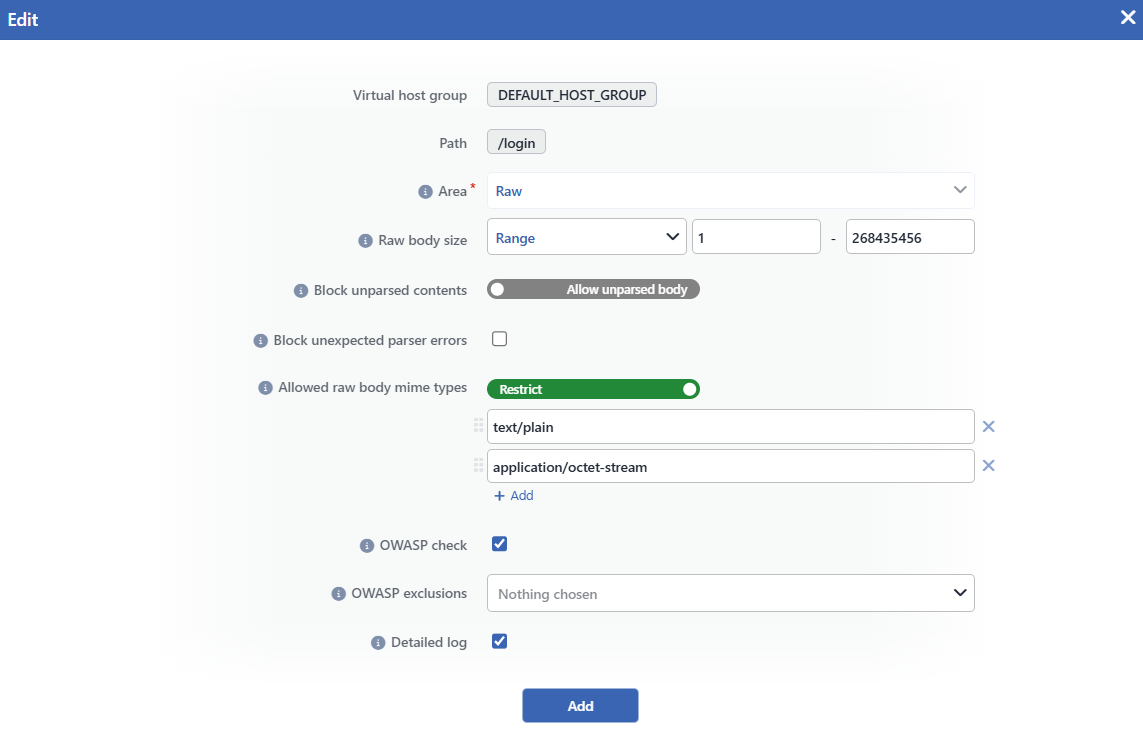Click the Virtual host group label
The width and height of the screenshot is (1143, 731).
(410, 95)
